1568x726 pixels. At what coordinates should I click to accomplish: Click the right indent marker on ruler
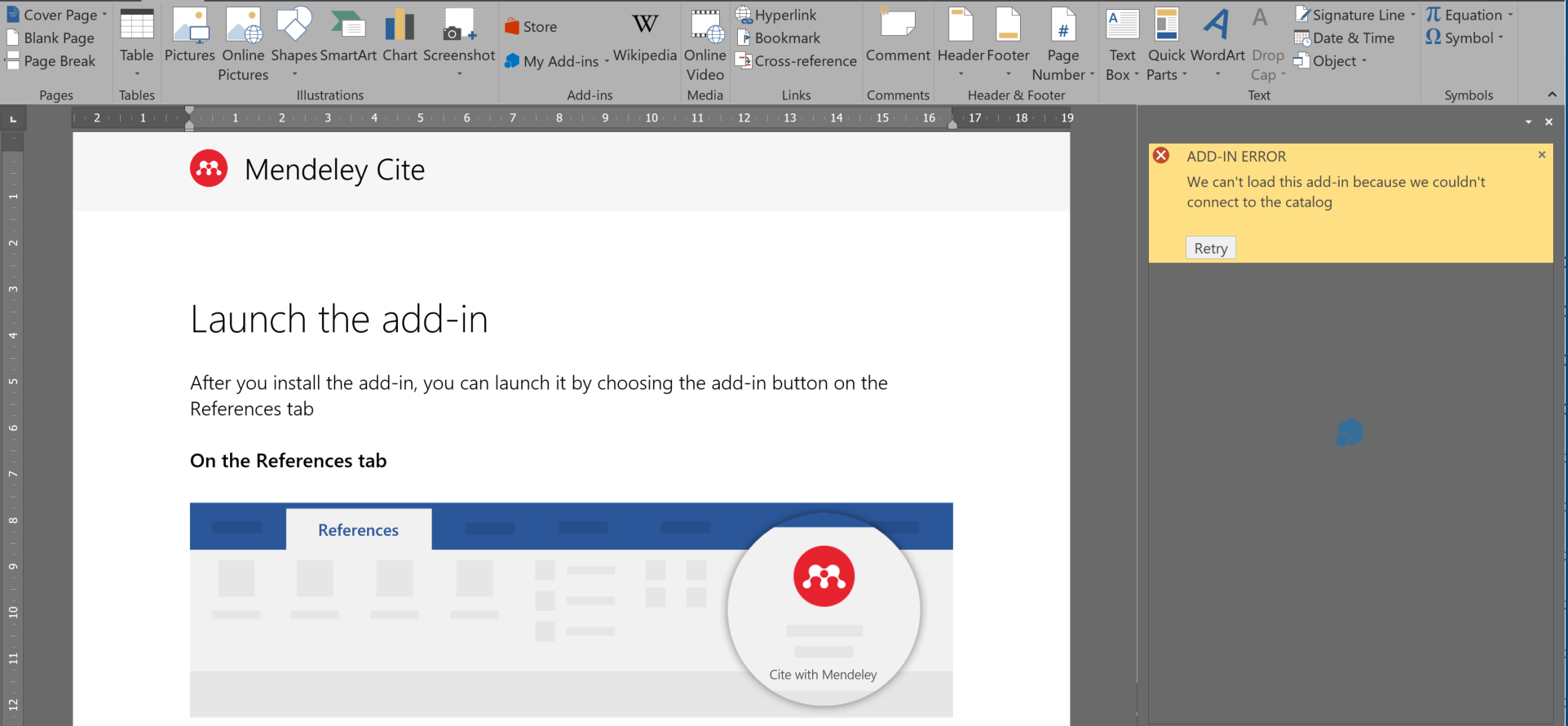[952, 123]
